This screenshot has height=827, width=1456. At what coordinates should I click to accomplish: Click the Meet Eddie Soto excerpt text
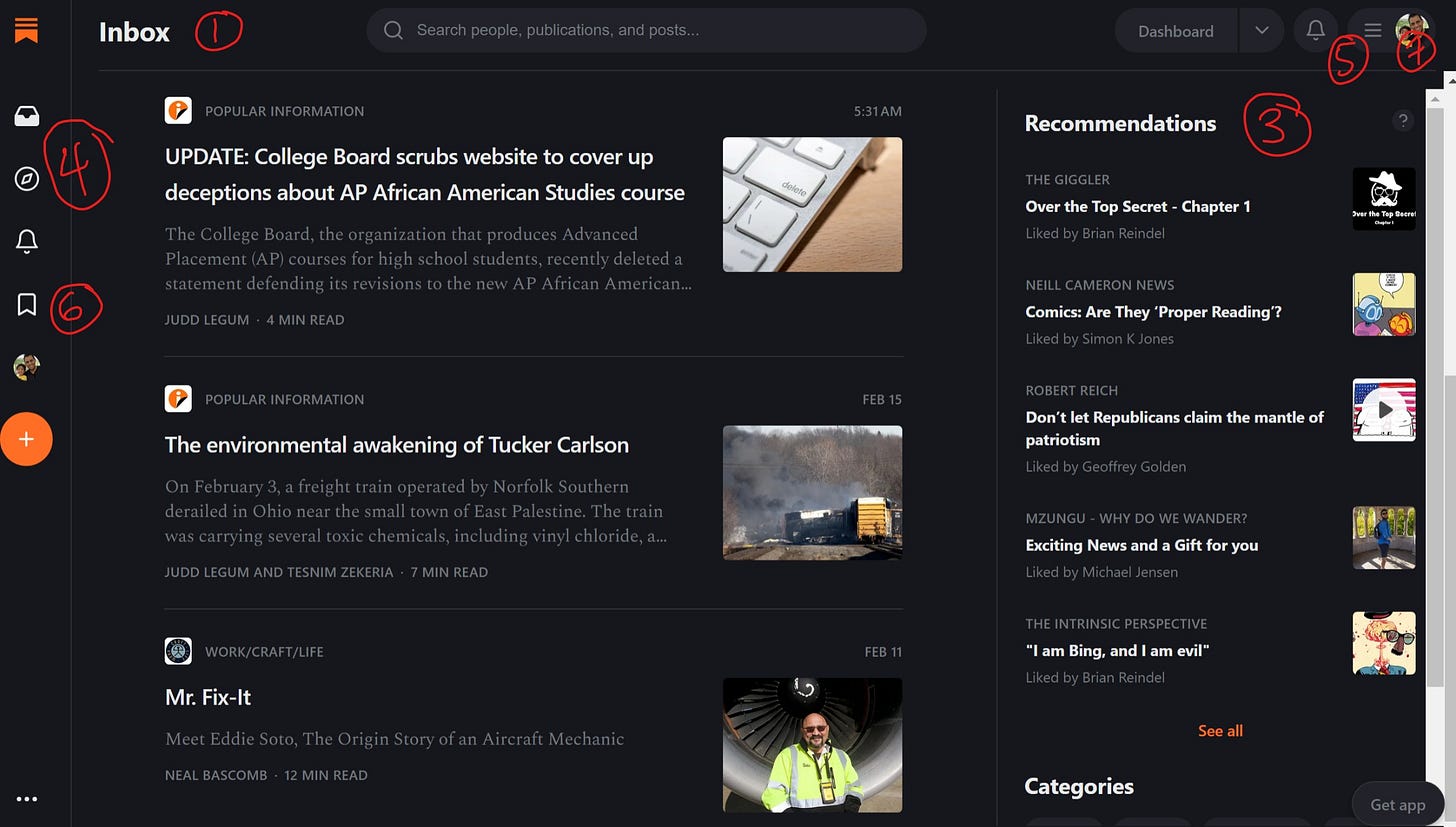point(394,739)
